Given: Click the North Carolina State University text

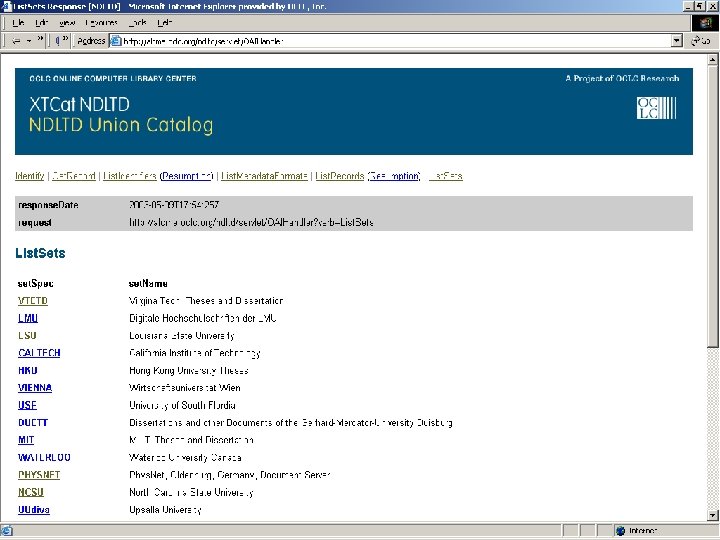Looking at the screenshot, I should (x=191, y=492).
